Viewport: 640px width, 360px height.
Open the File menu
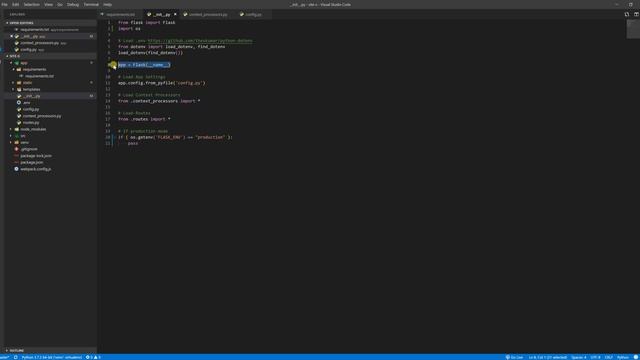(x=4, y=4)
